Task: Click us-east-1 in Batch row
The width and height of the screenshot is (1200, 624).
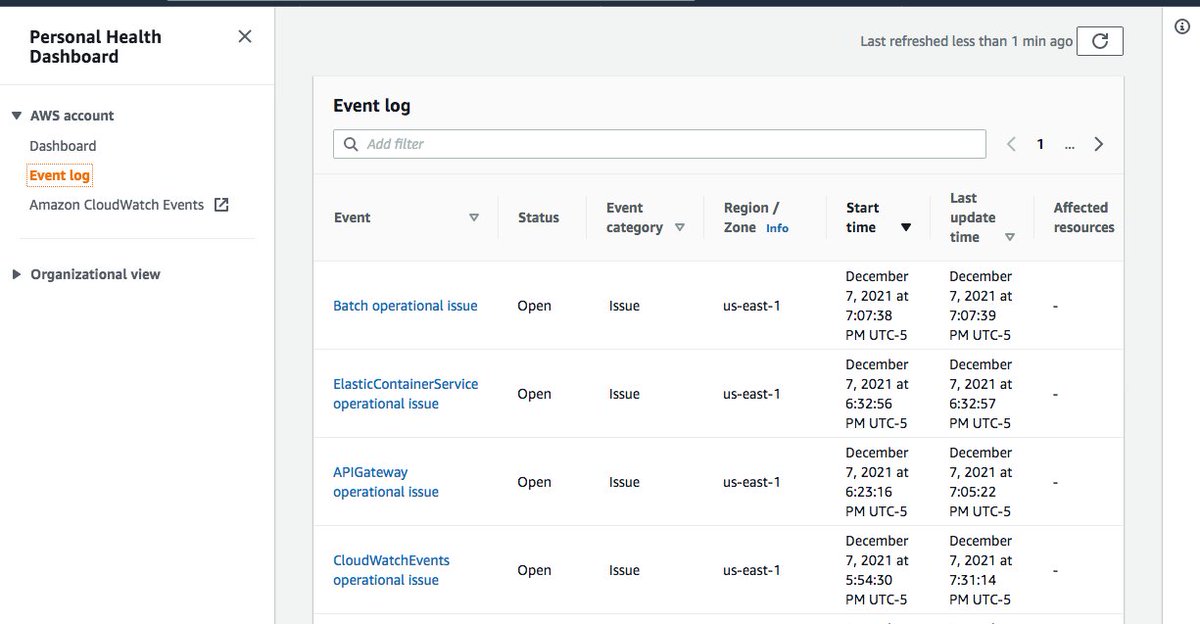Action: click(x=752, y=306)
